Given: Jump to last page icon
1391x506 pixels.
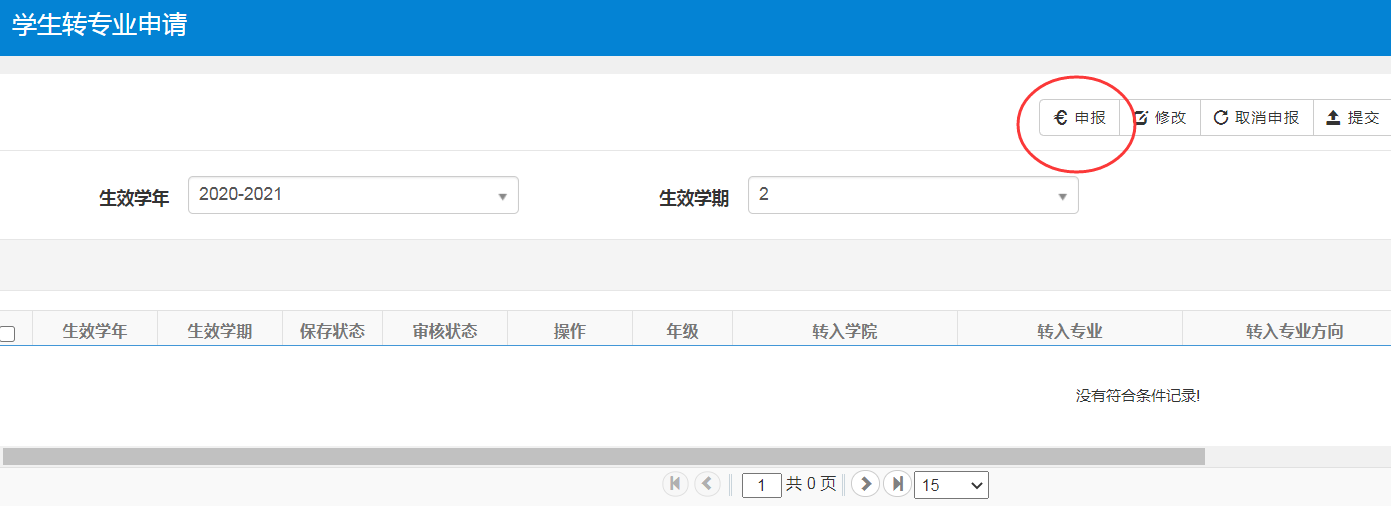Looking at the screenshot, I should 897,484.
